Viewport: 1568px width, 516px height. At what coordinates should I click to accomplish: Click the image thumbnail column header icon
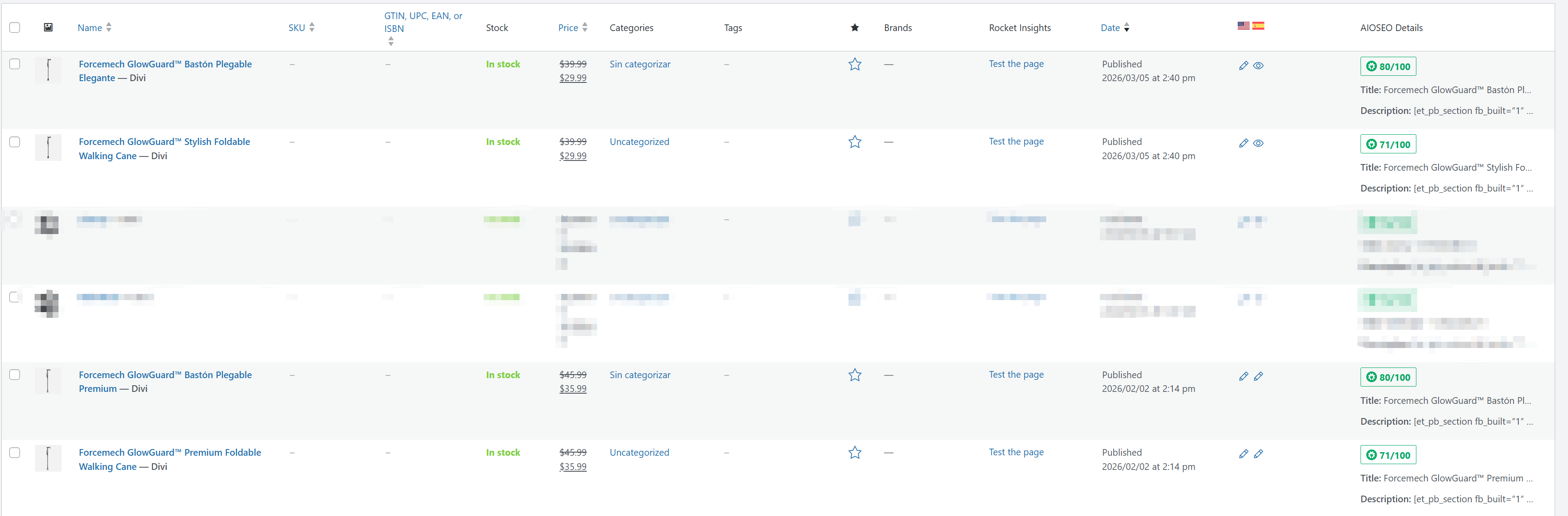pyautogui.click(x=48, y=27)
